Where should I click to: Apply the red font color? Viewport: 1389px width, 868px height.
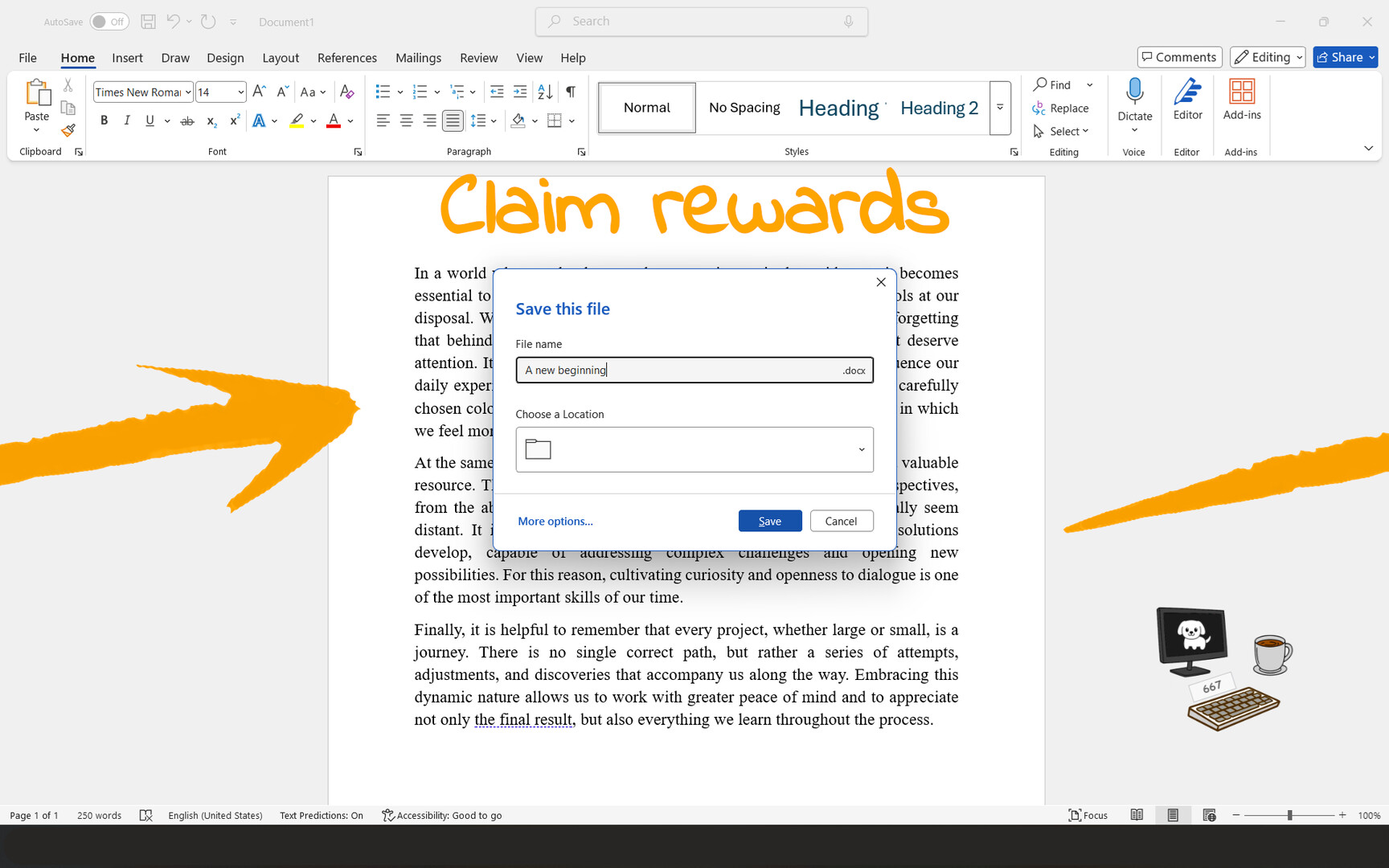[x=334, y=121]
